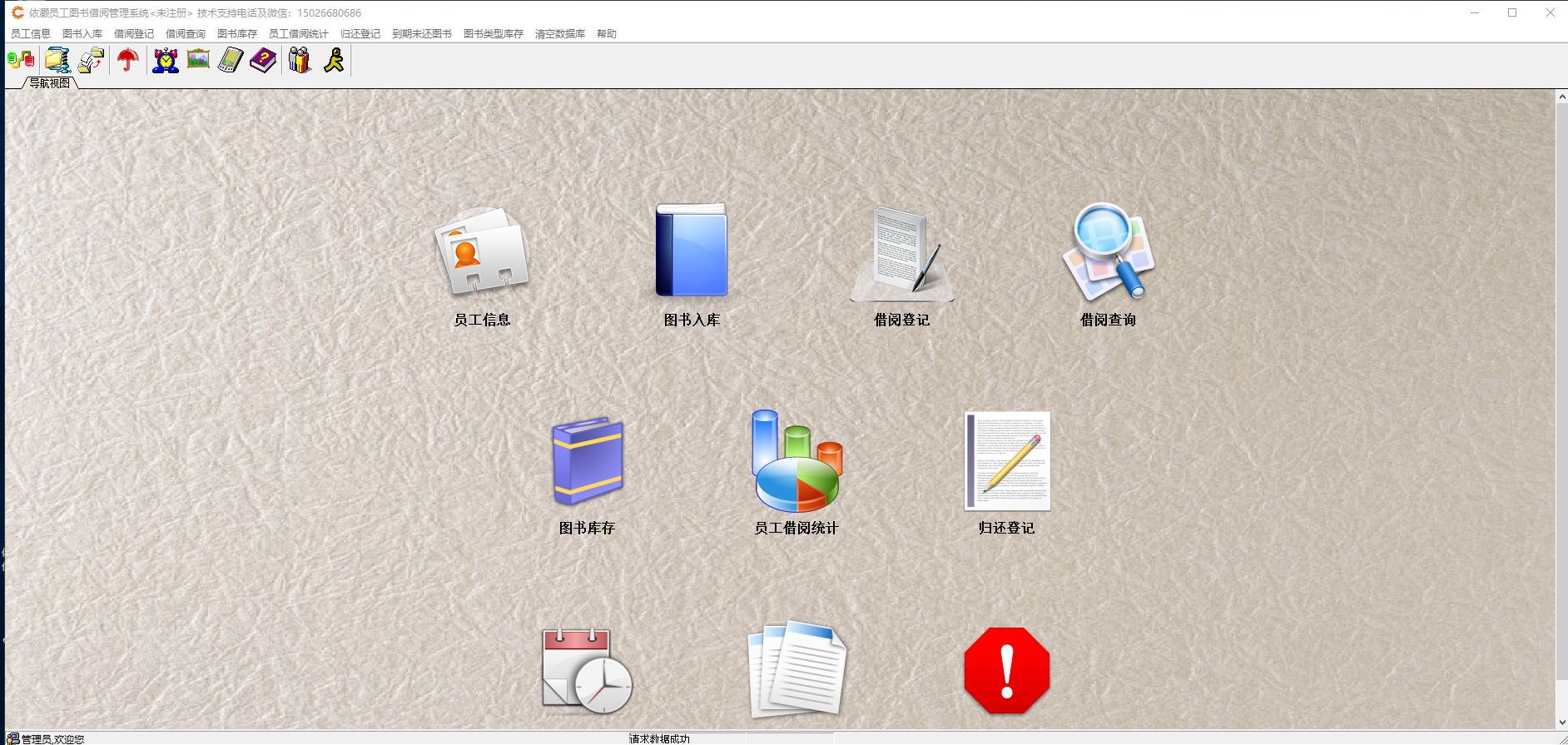This screenshot has width=1568, height=745.
Task: Click the 归还登记 pencil page icon
Action: (1007, 461)
